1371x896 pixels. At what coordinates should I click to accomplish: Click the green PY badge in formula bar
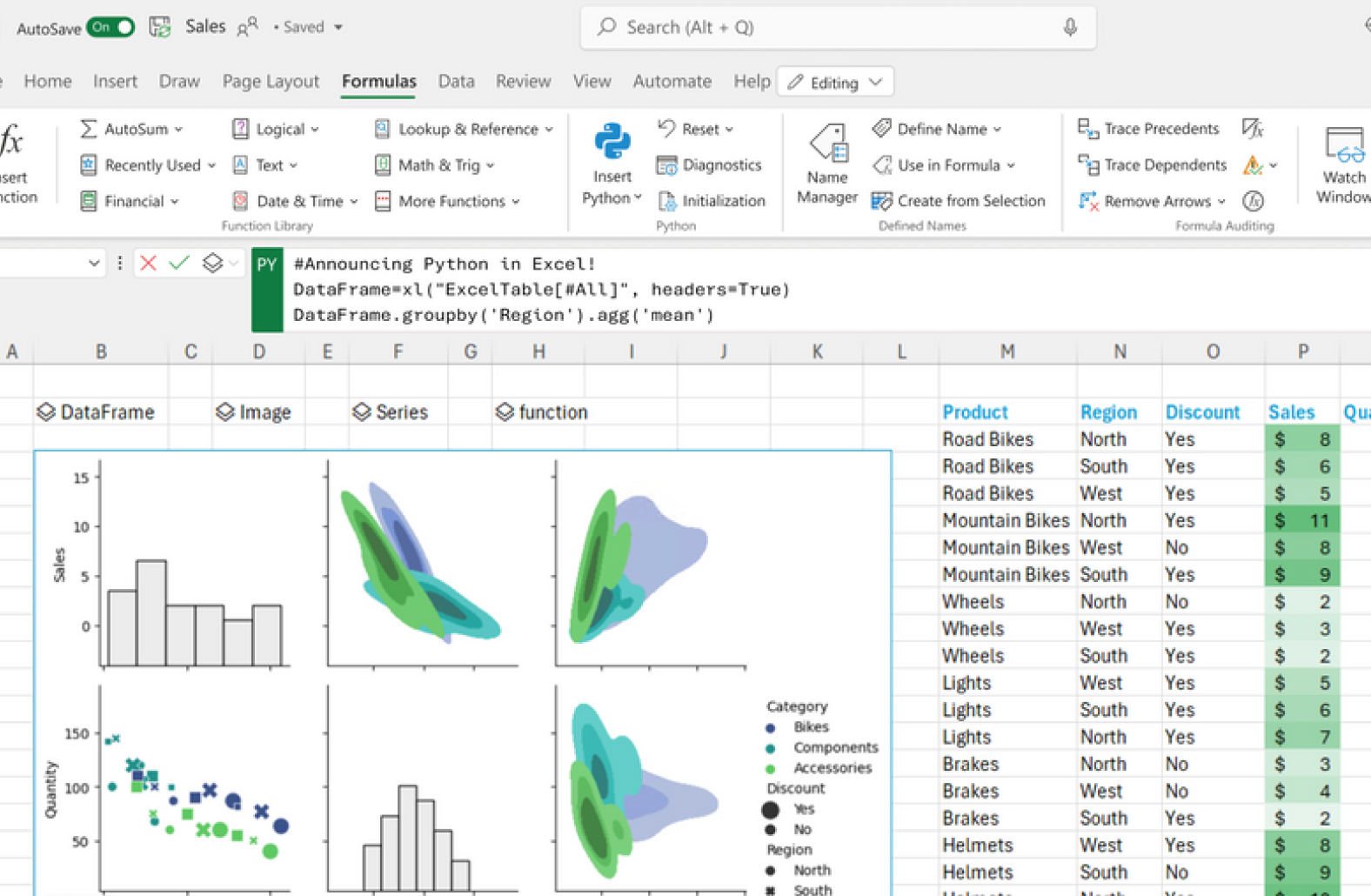point(267,290)
